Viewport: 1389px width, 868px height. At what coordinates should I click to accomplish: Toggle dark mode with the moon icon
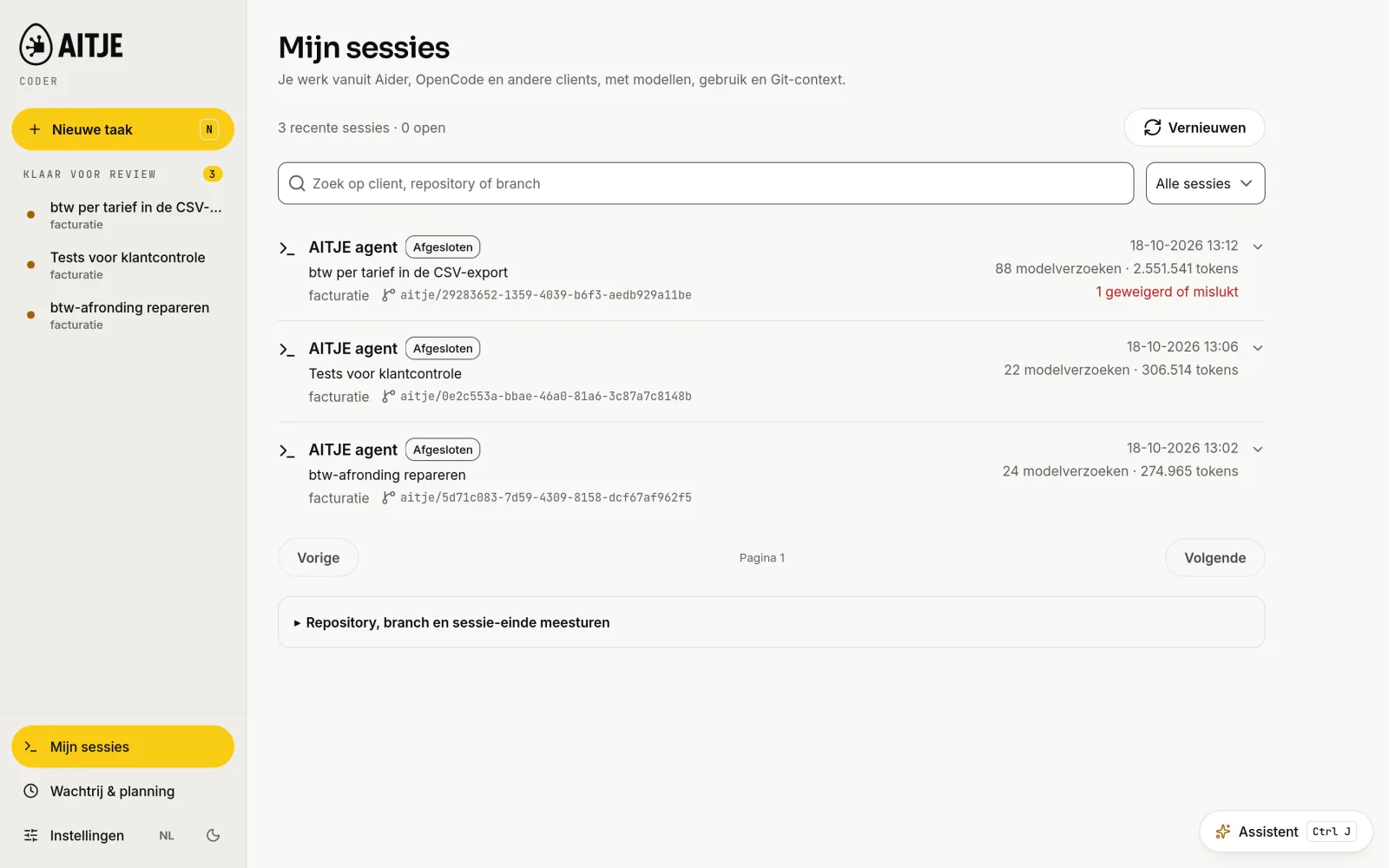point(213,835)
